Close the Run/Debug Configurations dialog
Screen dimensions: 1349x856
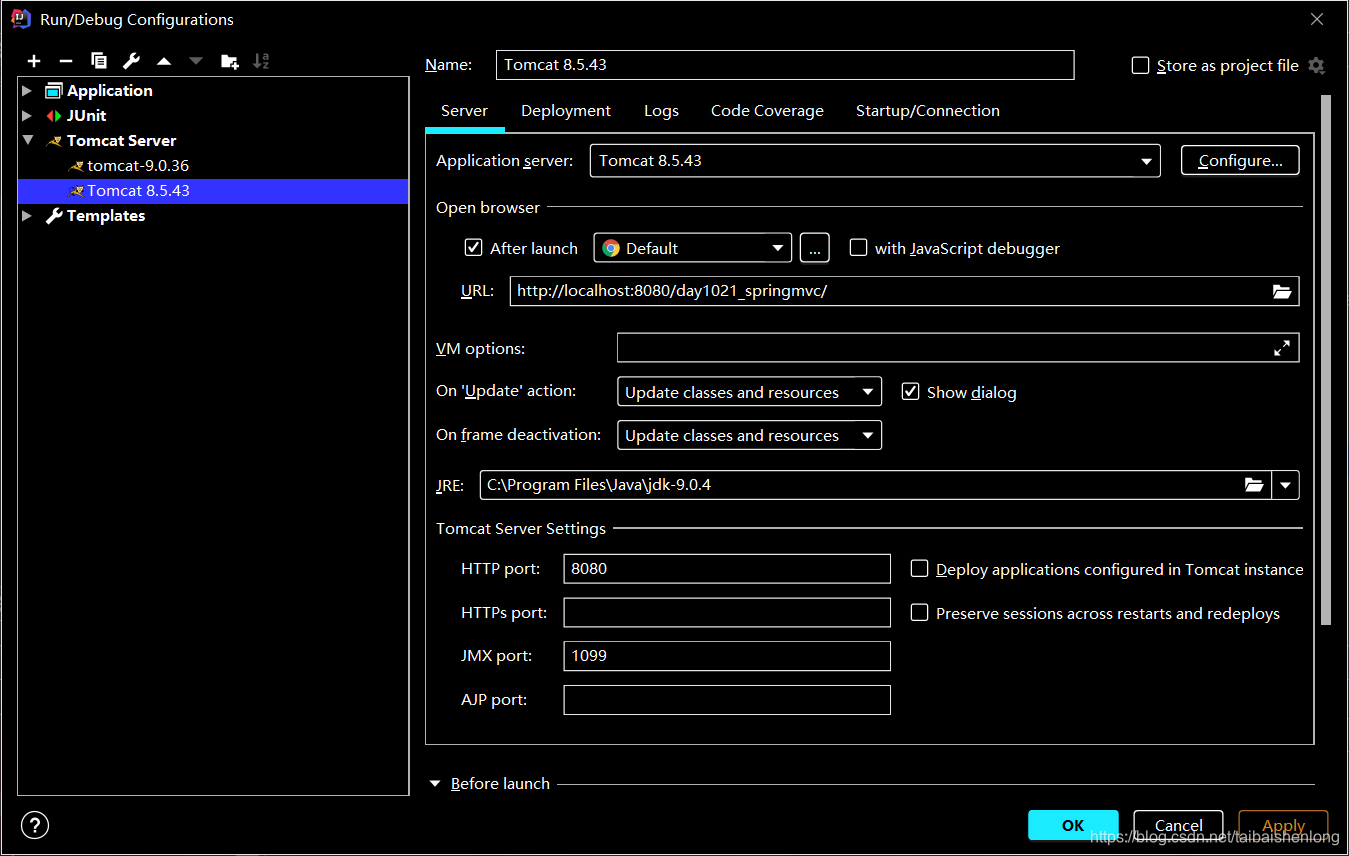pos(1317,19)
